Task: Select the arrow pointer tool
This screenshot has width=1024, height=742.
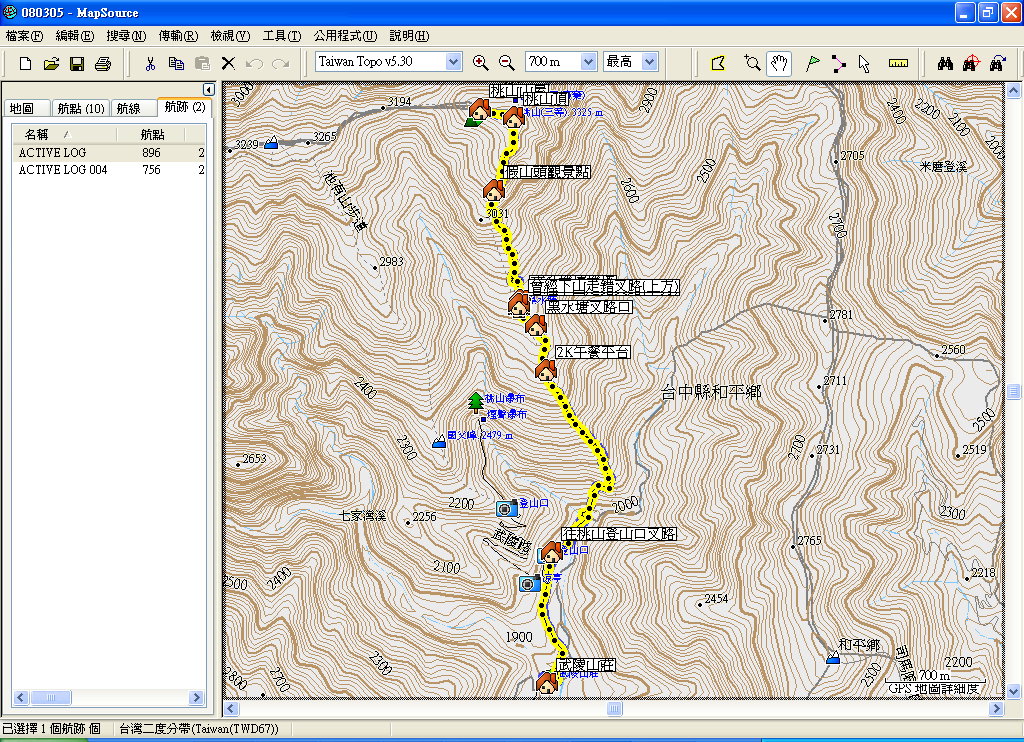Action: coord(865,63)
